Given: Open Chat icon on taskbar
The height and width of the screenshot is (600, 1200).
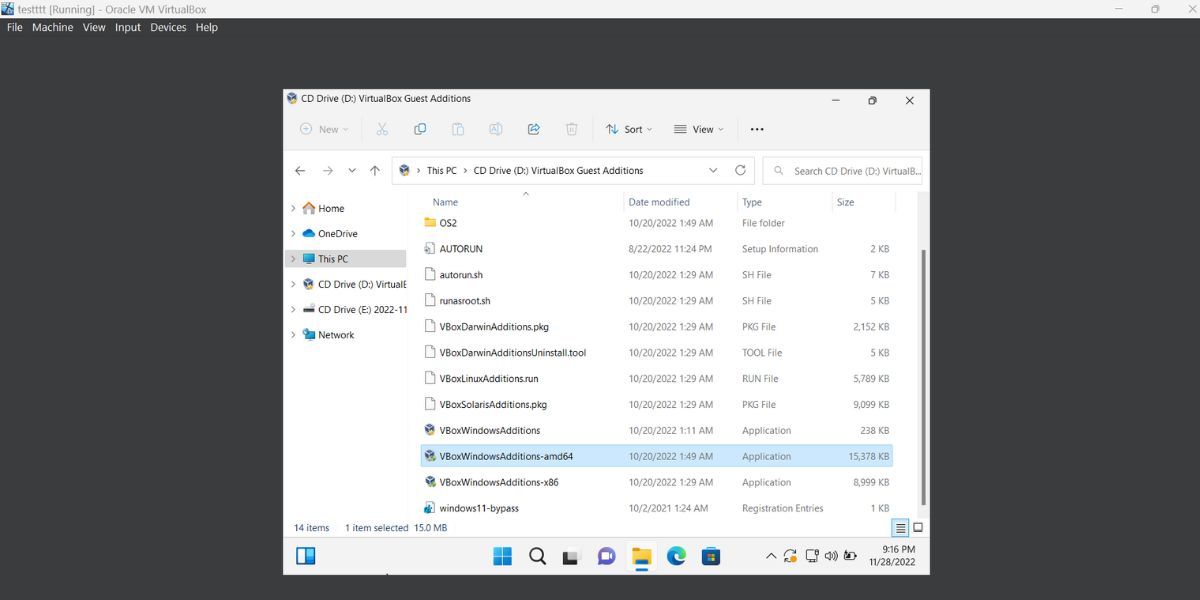Looking at the screenshot, I should (606, 556).
